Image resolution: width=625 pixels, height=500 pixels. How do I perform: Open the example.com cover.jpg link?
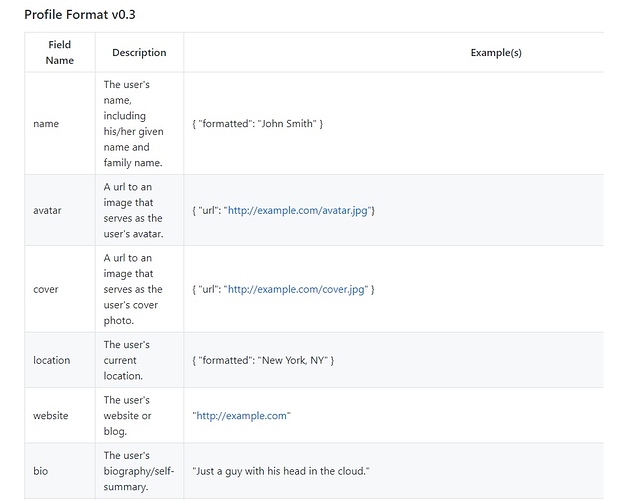(296, 289)
